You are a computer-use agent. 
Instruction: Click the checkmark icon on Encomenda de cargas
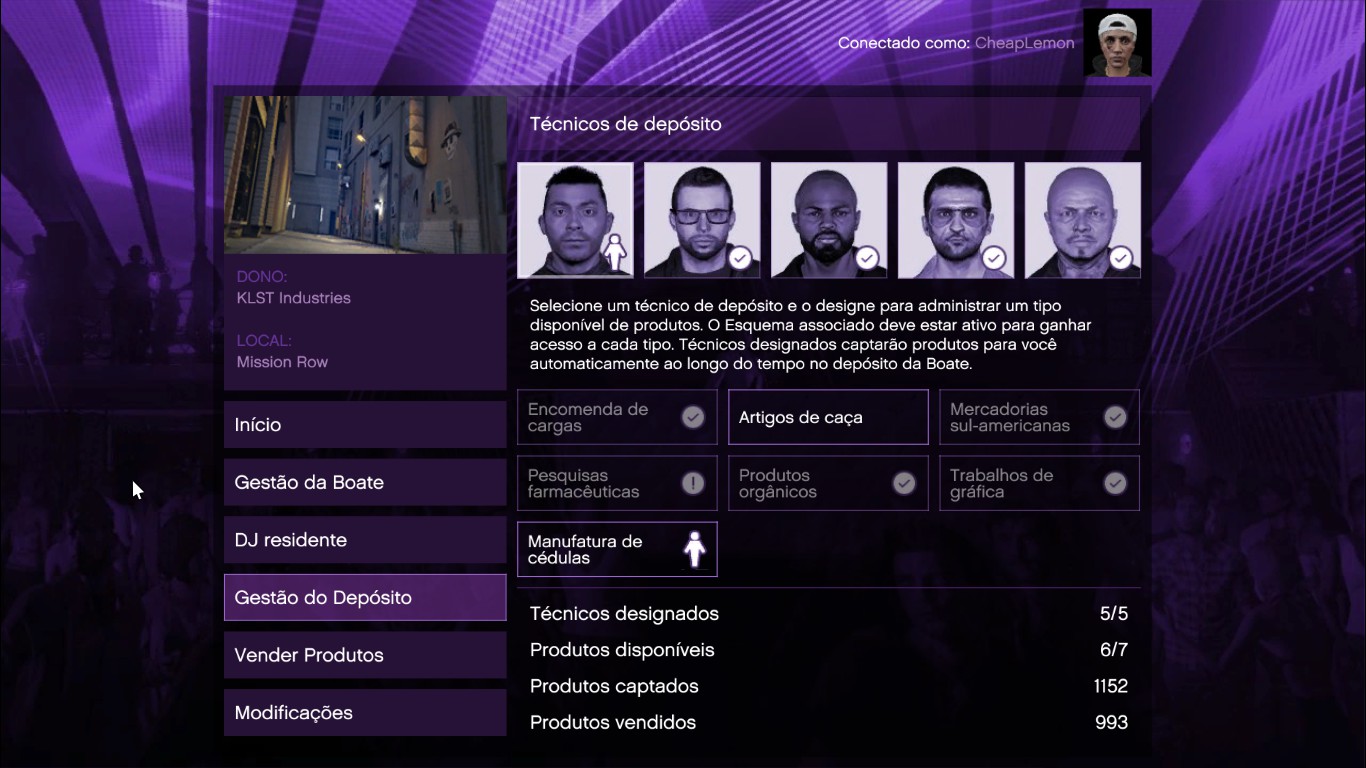[693, 417]
